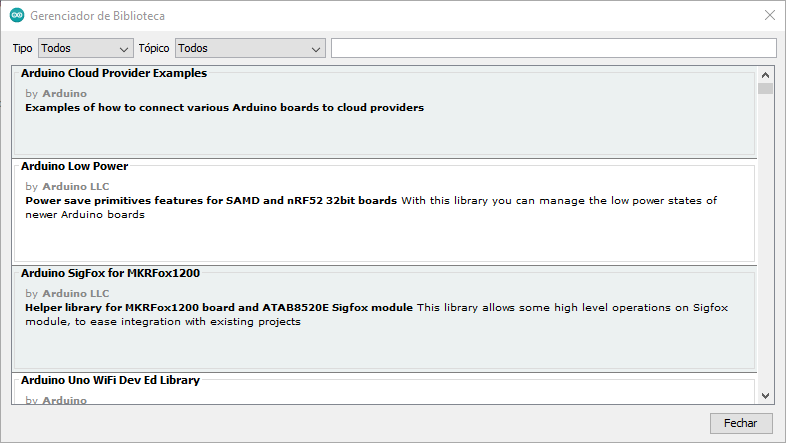Open the Tópico dropdown
786x443 pixels.
point(250,48)
